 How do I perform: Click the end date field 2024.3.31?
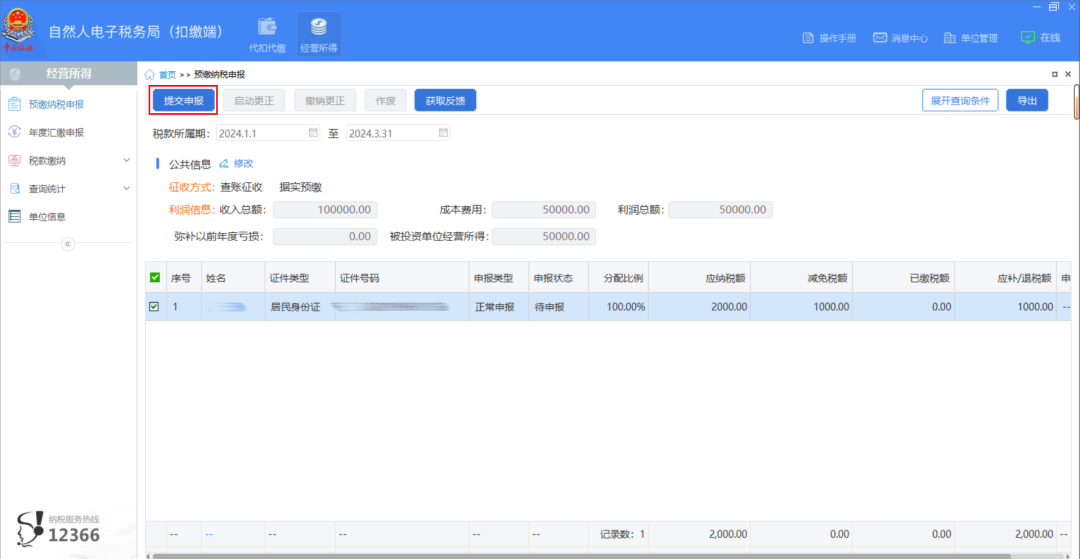(x=398, y=133)
